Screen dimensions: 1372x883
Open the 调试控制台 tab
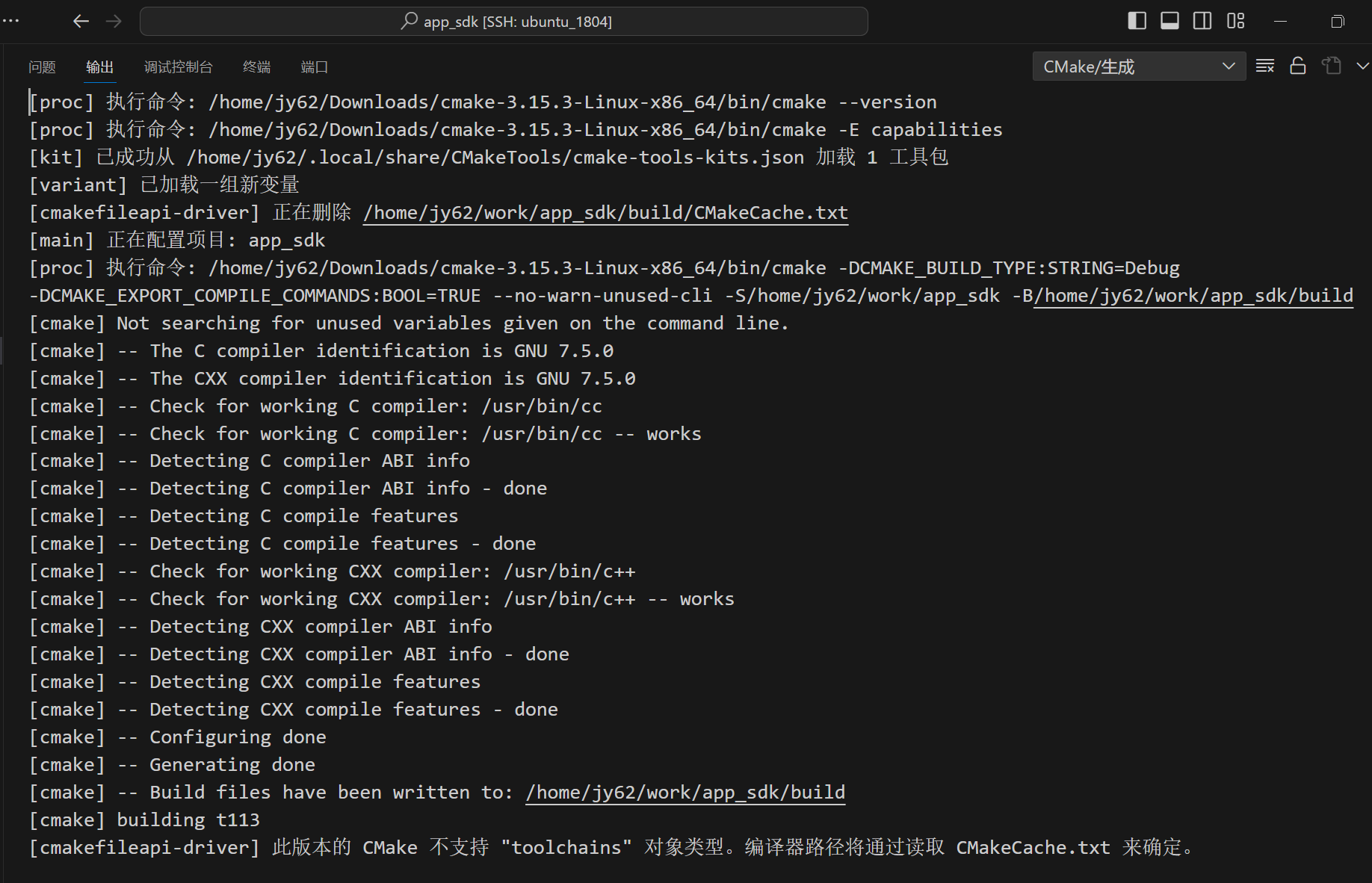pos(179,66)
